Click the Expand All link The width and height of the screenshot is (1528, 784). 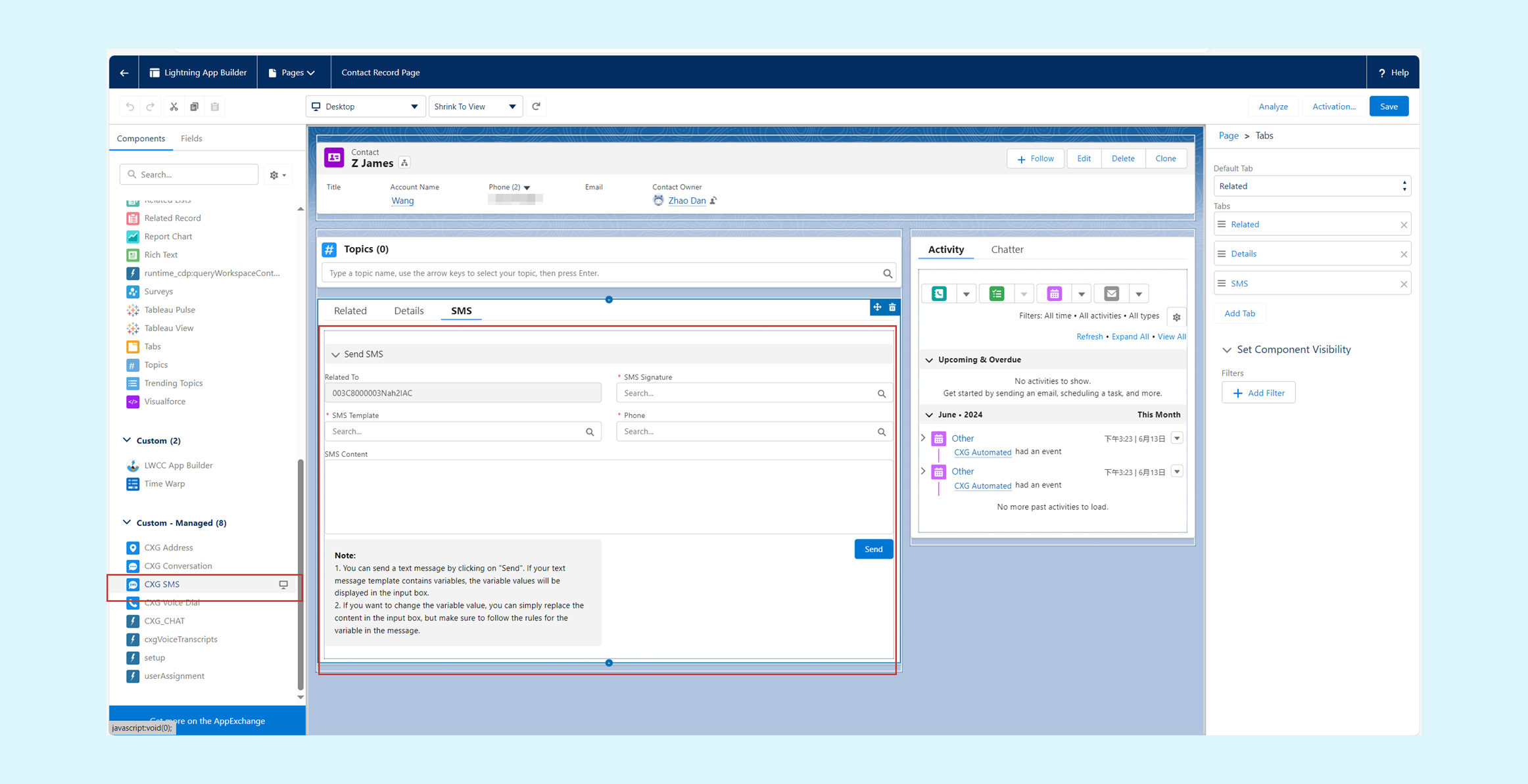(x=1130, y=336)
